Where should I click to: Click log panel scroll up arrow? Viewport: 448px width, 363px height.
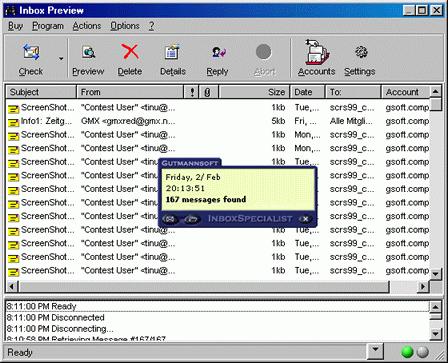pos(436,306)
